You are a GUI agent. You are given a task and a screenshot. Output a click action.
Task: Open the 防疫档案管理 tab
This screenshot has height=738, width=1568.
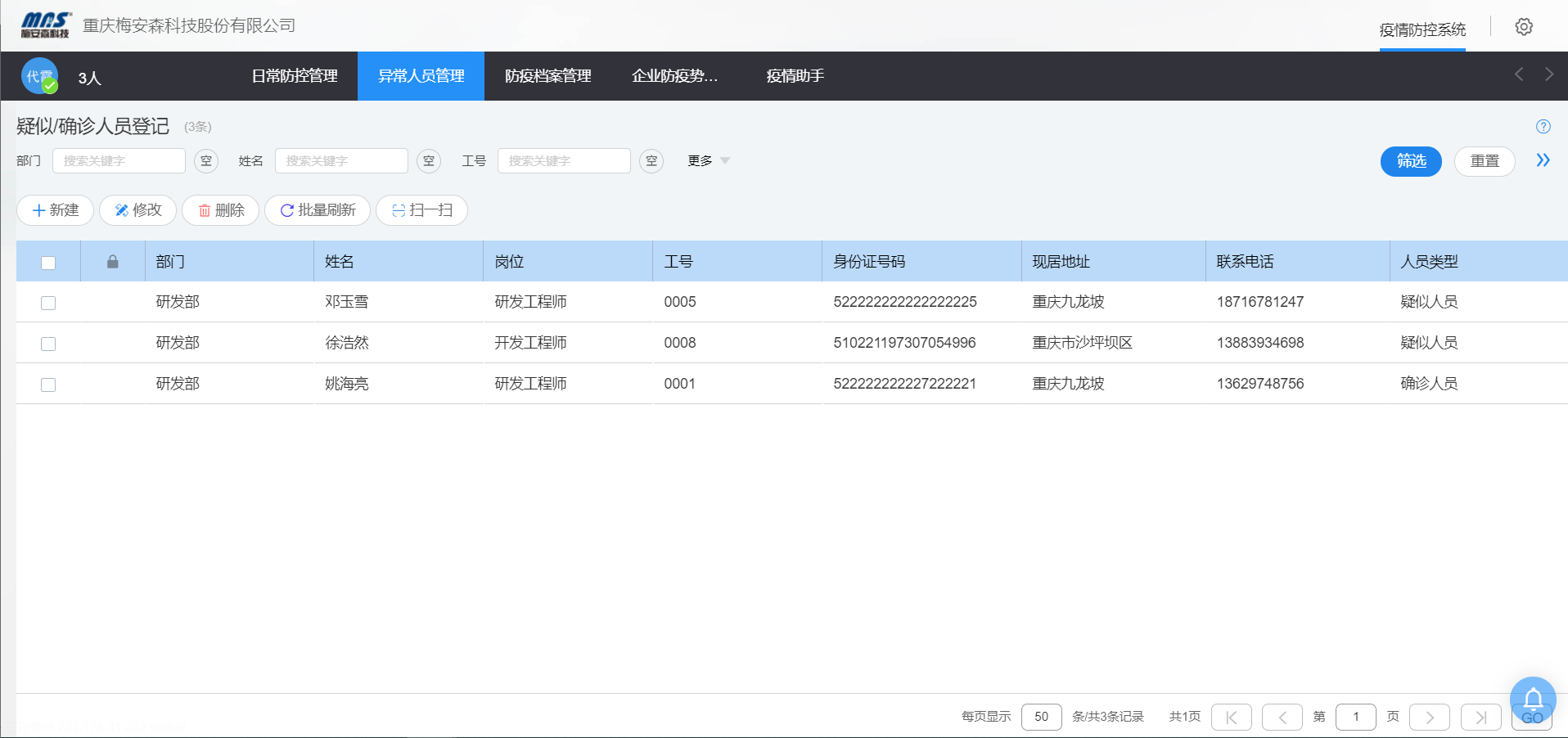click(547, 76)
